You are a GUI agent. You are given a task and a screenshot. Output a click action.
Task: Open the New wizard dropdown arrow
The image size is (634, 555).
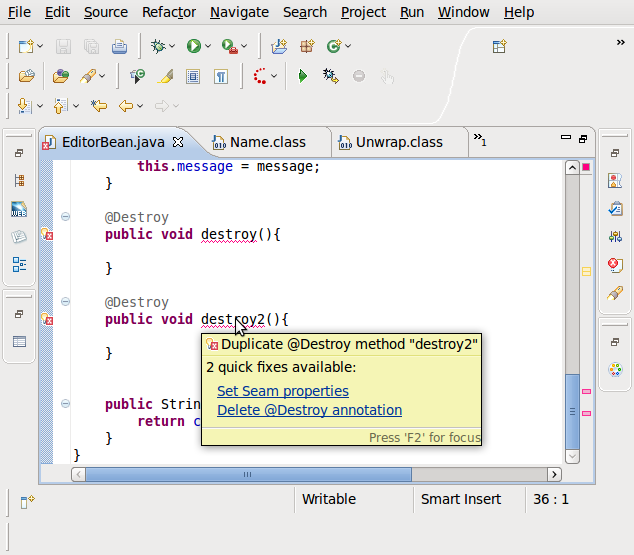(40, 47)
